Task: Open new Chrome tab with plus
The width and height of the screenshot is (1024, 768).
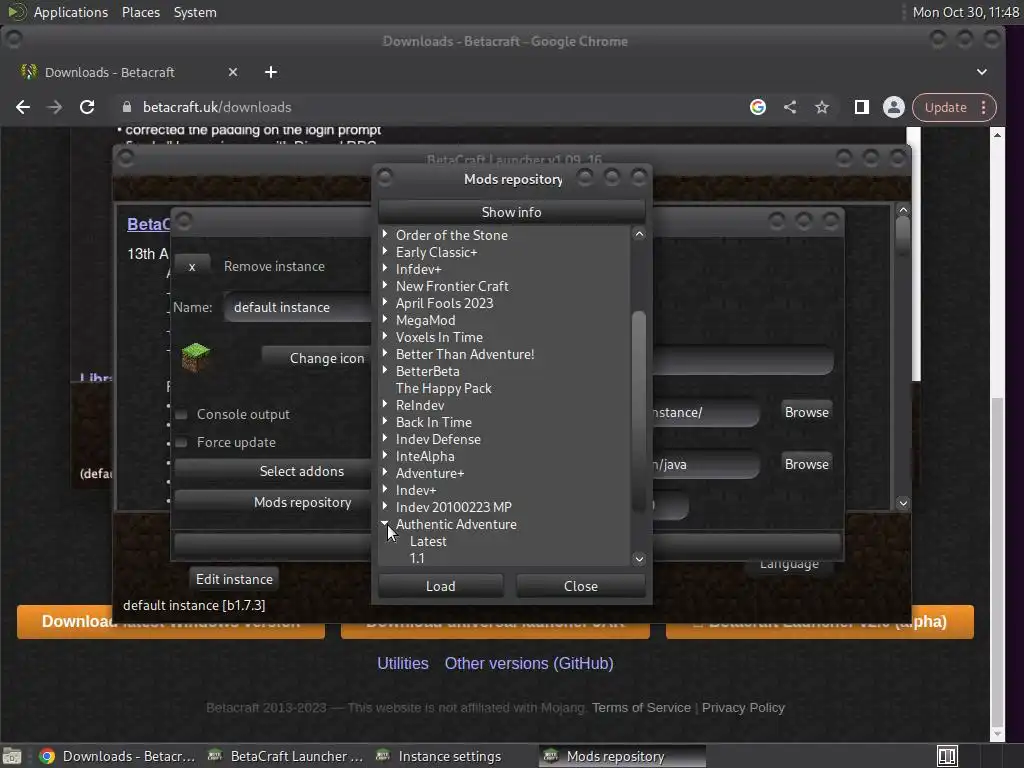Action: point(271,72)
